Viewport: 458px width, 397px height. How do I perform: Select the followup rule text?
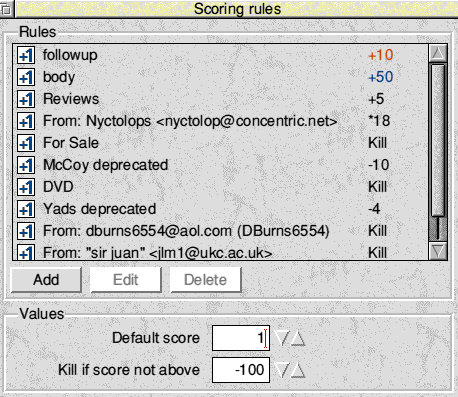pos(70,55)
